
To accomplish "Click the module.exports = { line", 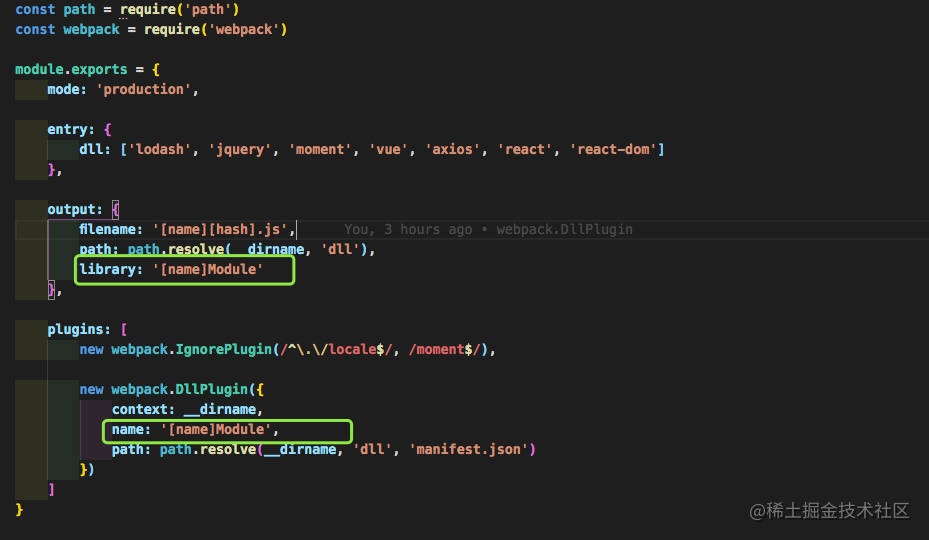I will (87, 69).
